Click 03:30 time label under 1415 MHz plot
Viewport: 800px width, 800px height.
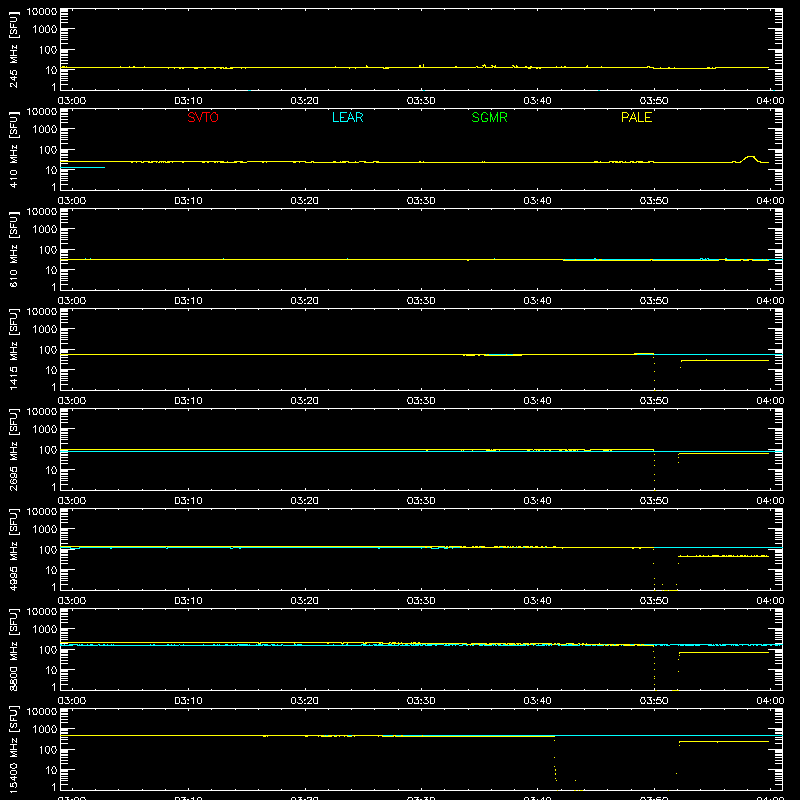point(421,401)
